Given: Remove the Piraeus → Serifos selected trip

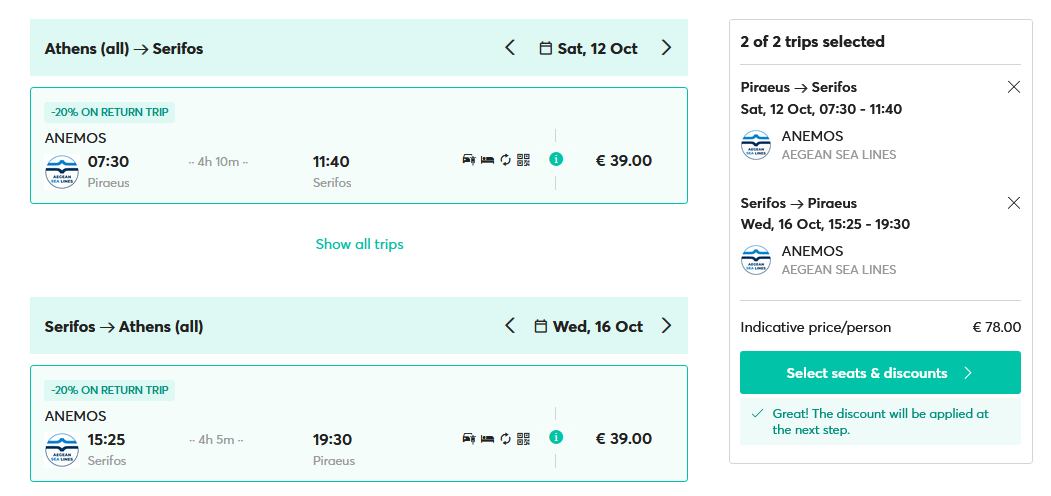Looking at the screenshot, I should coord(1014,87).
